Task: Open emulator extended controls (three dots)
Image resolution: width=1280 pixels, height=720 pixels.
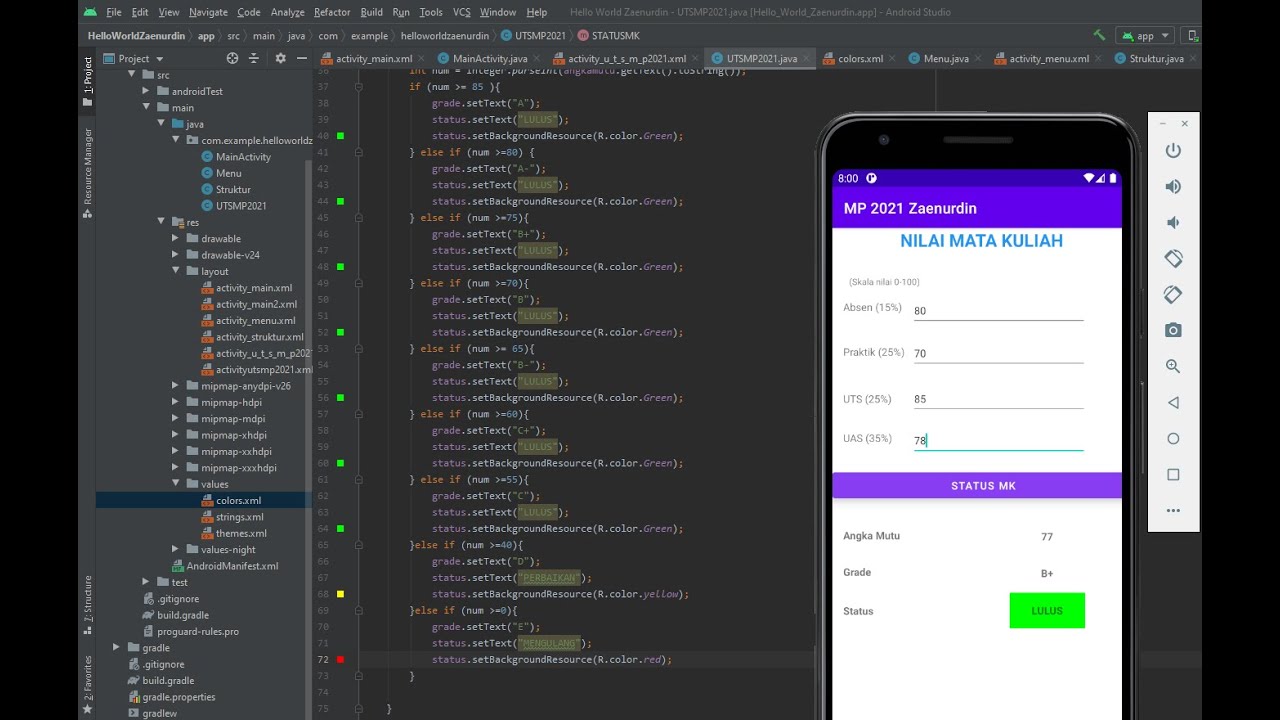Action: [1173, 510]
